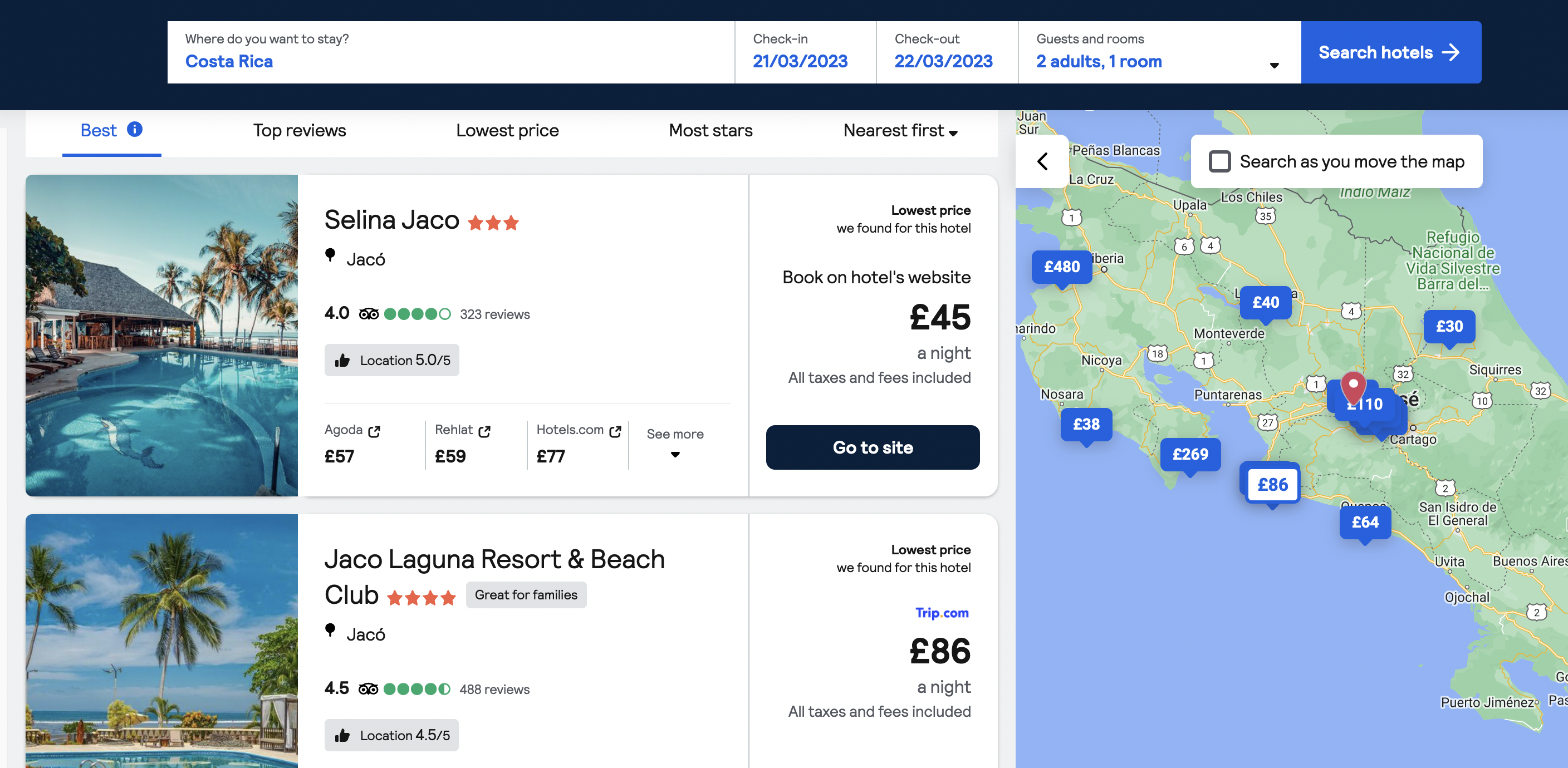Click Hotels.com external link icon
The height and width of the screenshot is (768, 1568).
pyautogui.click(x=615, y=431)
